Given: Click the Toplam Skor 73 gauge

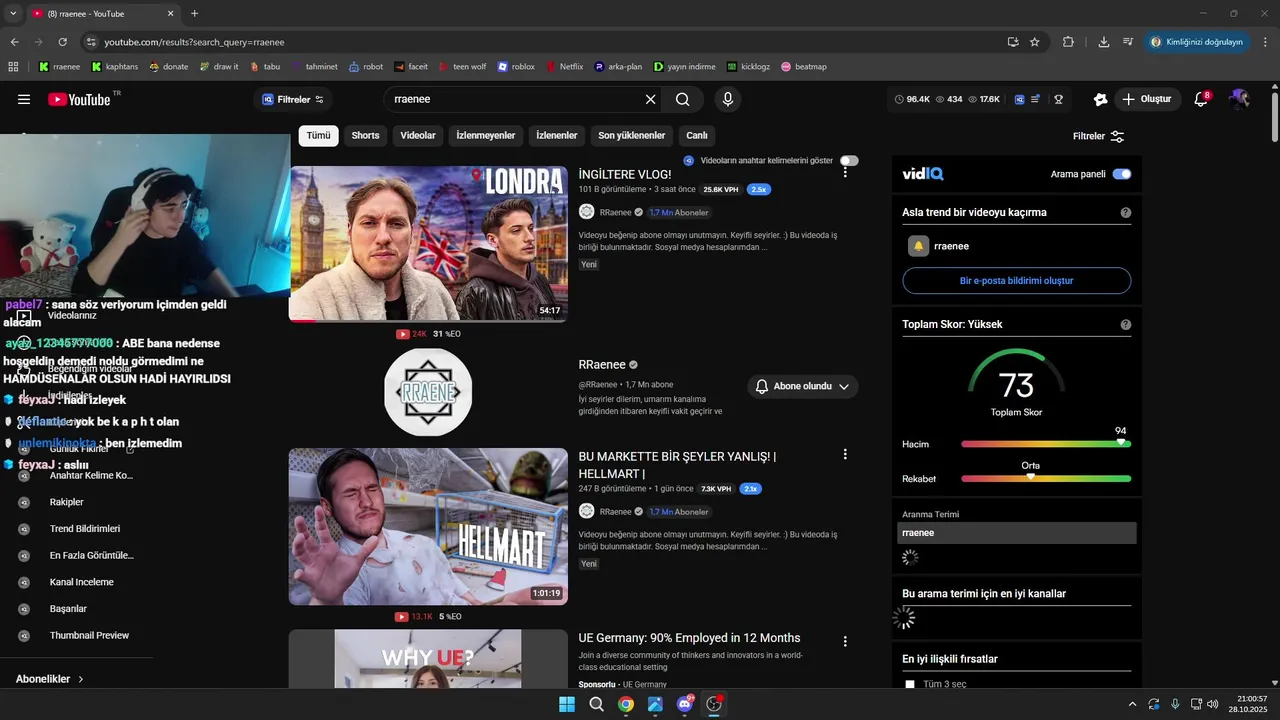Looking at the screenshot, I should [1016, 384].
